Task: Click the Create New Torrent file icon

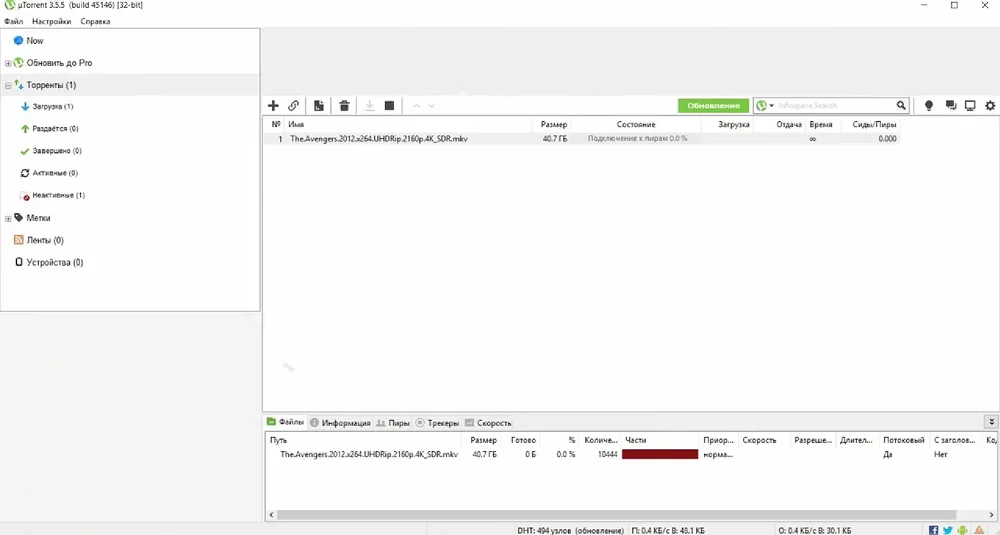Action: (319, 105)
